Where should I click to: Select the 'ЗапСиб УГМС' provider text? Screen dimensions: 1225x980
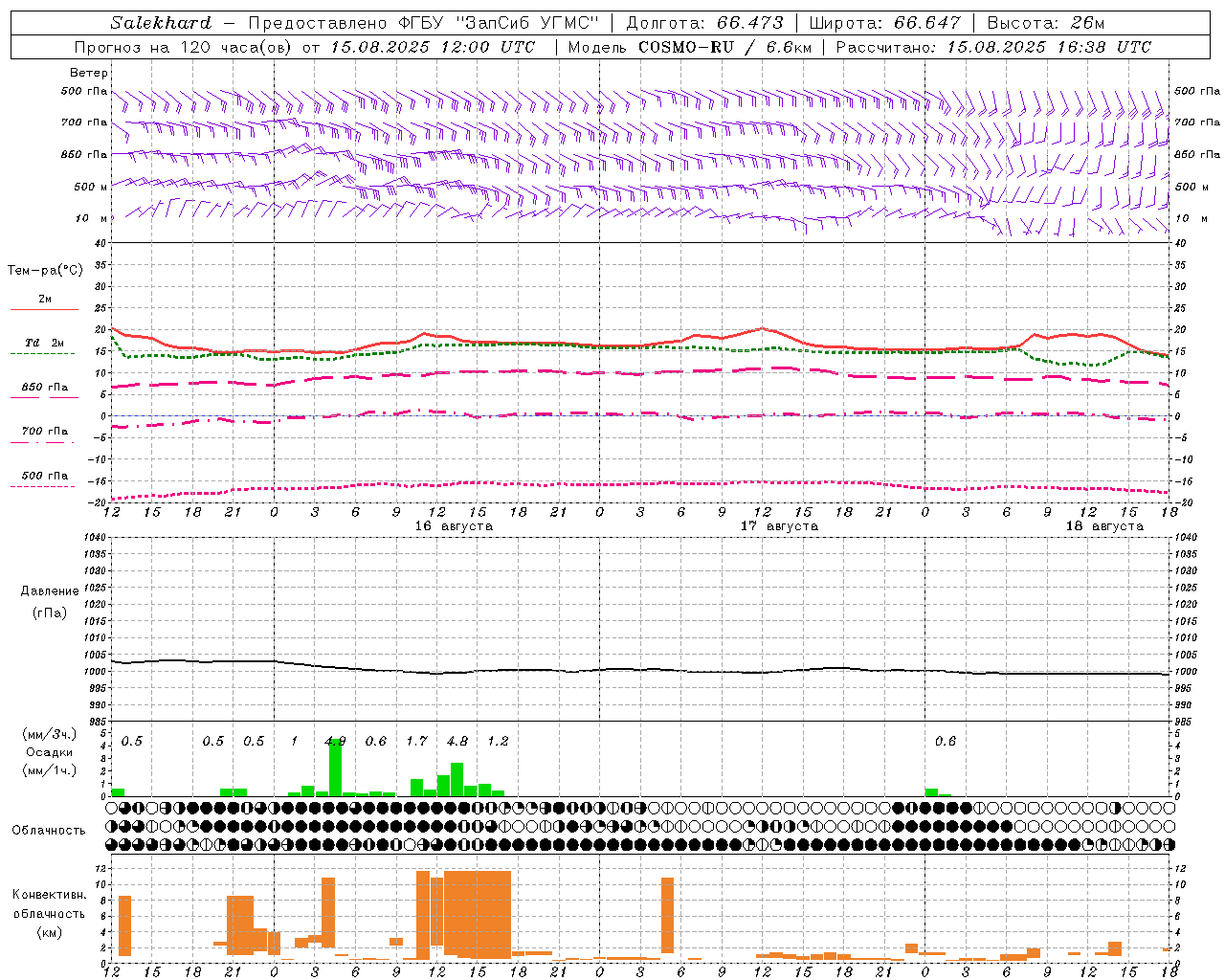click(527, 23)
